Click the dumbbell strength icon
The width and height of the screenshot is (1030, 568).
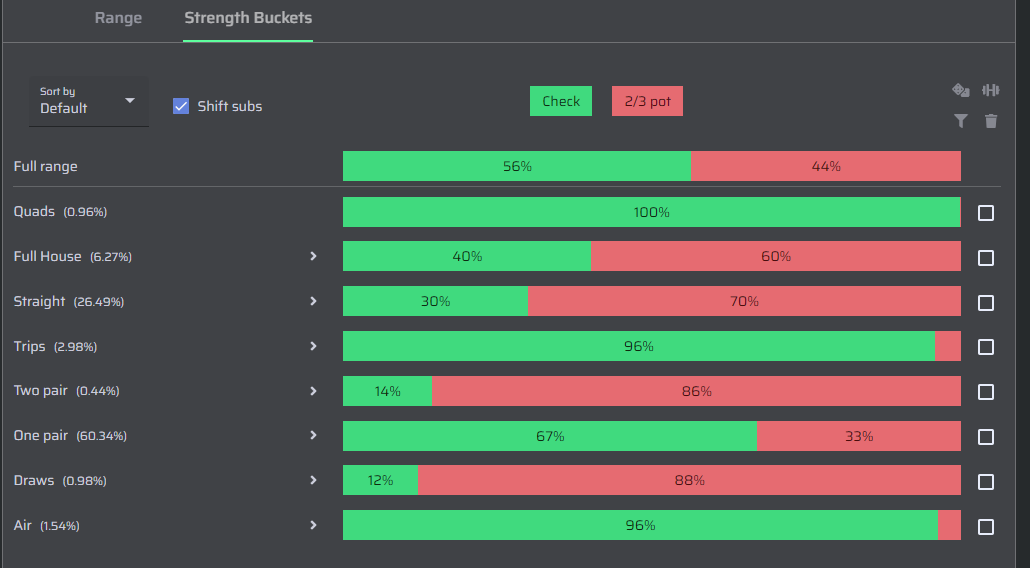991,91
